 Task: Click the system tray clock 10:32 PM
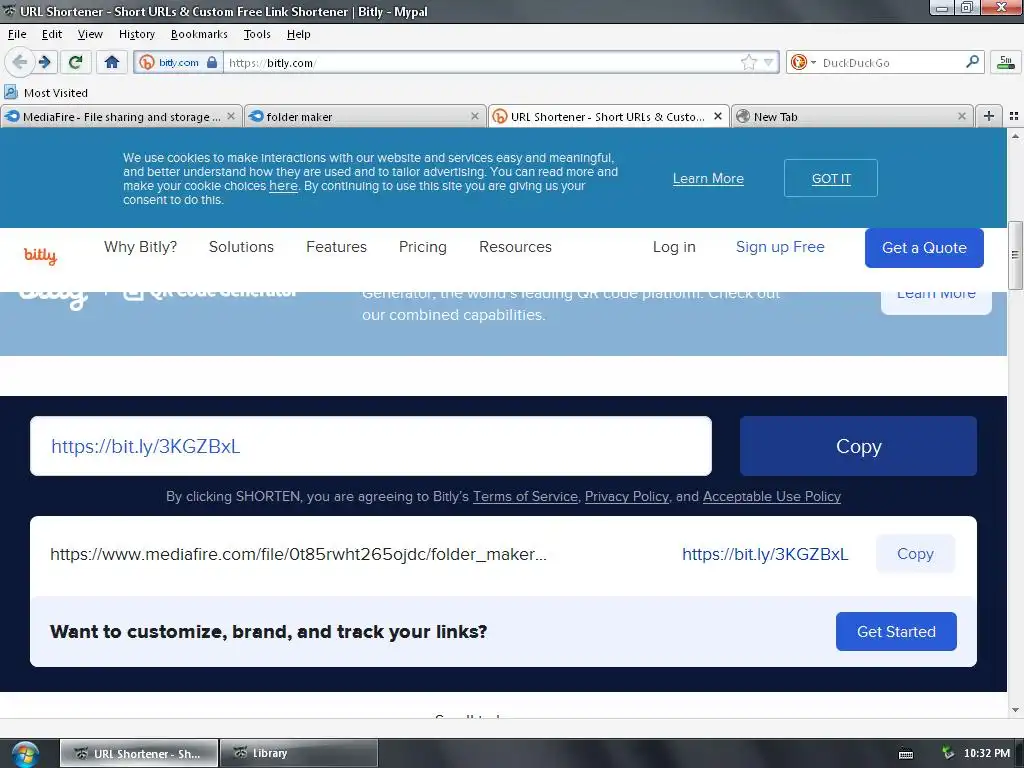coord(986,753)
